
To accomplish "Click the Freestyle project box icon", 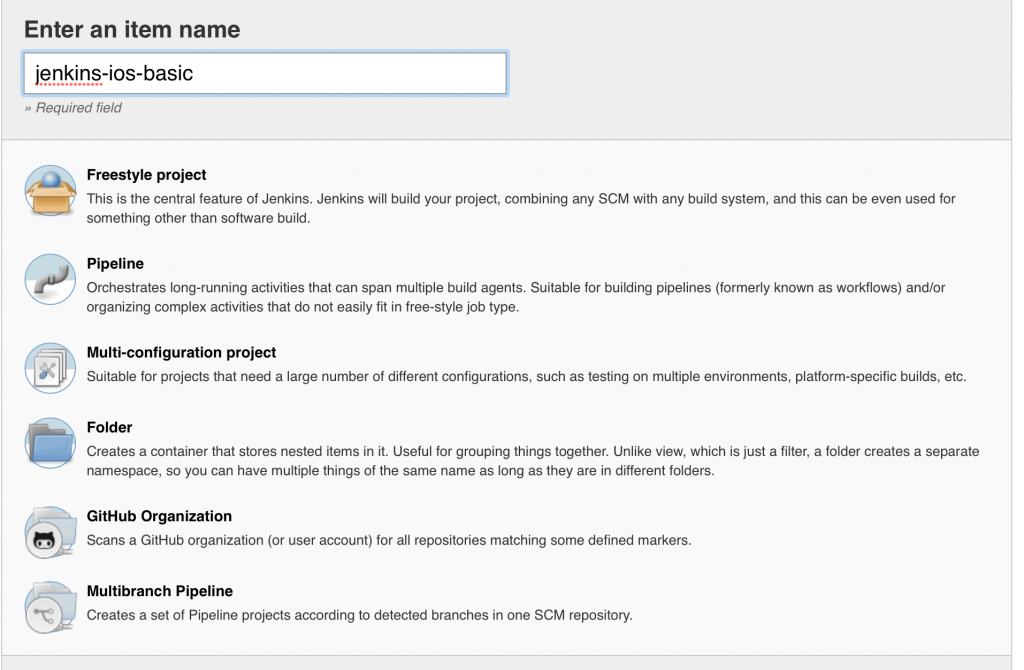I will tap(50, 191).
